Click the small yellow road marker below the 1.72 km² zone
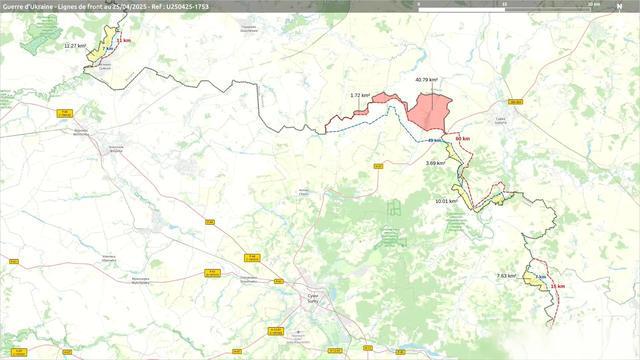The height and width of the screenshot is (360, 640). point(378,166)
